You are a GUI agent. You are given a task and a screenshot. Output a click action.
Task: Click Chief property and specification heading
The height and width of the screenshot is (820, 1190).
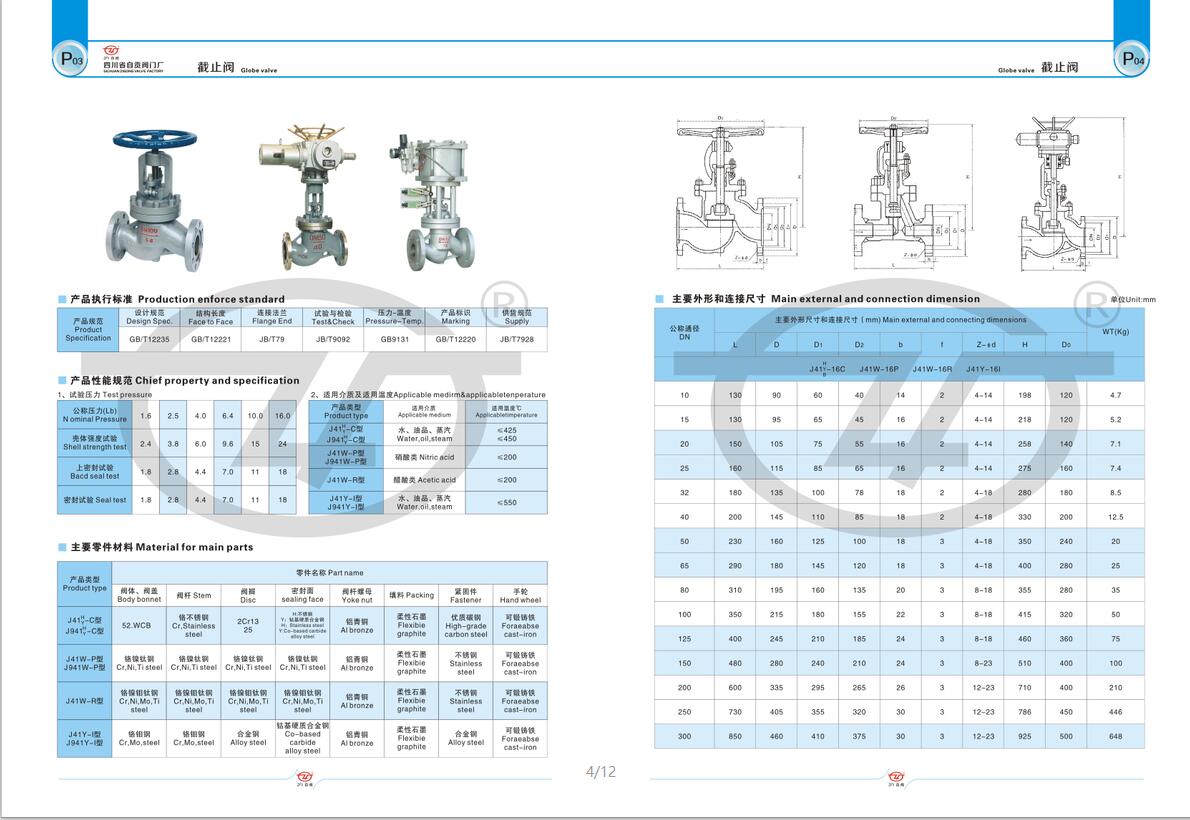point(185,380)
